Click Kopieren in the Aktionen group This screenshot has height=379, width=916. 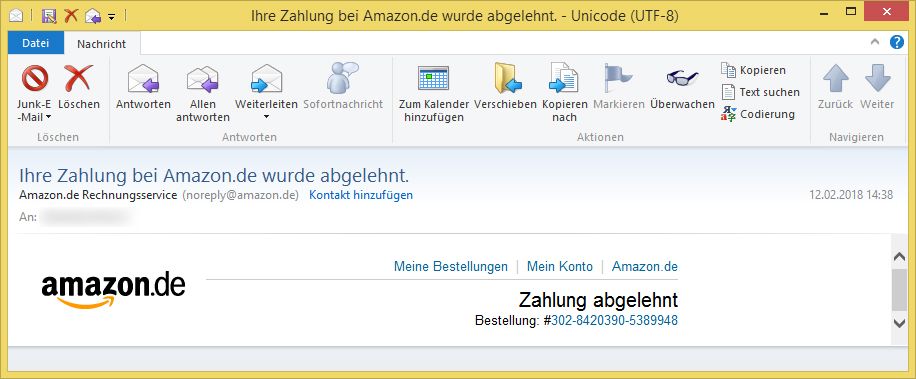[x=754, y=70]
